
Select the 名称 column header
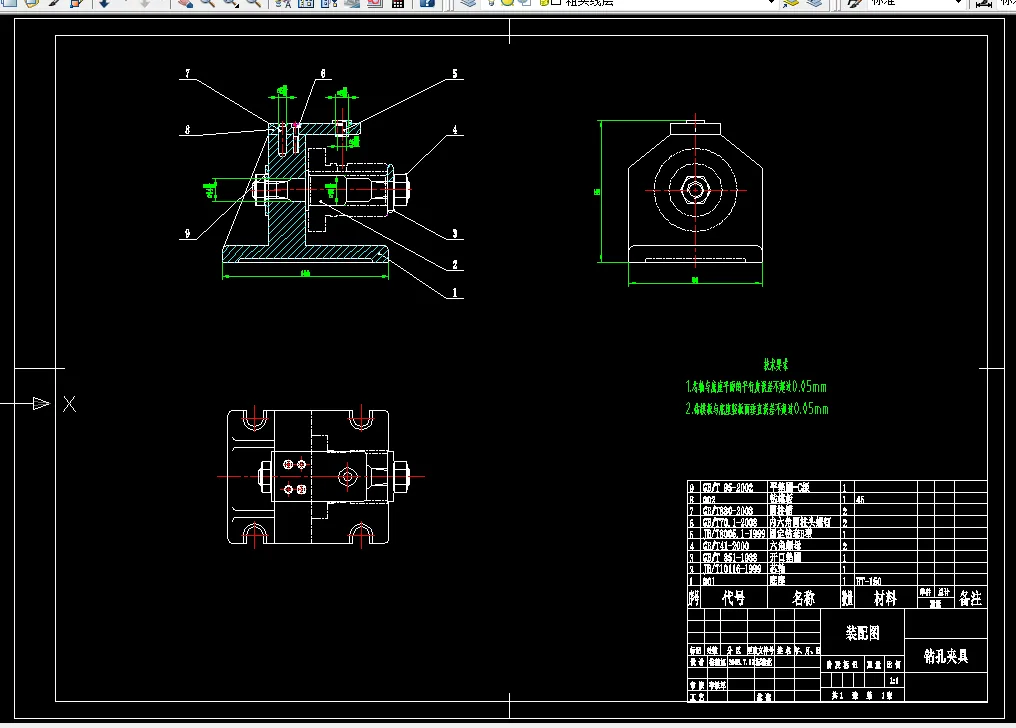[x=803, y=598]
